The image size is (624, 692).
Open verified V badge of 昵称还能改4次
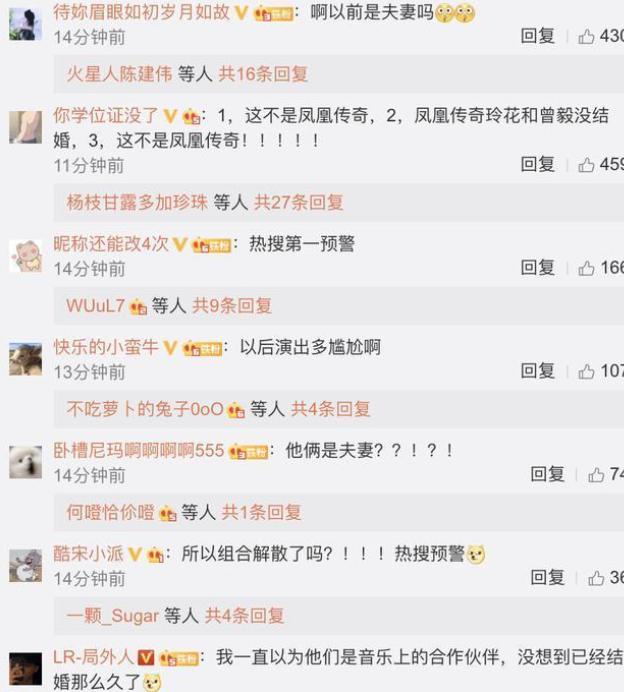click(x=180, y=244)
